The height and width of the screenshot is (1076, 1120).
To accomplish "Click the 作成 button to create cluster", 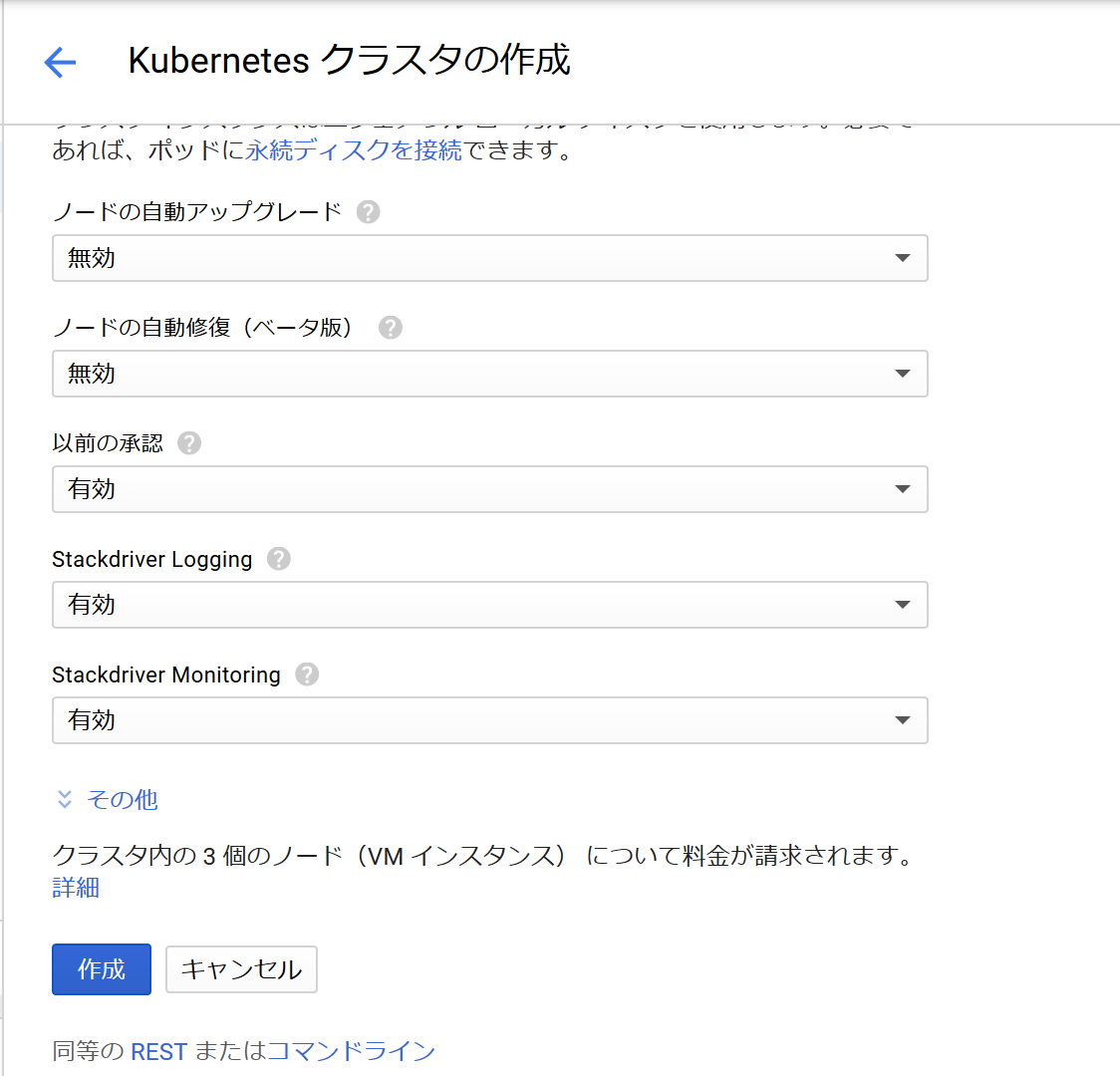I will point(101,968).
